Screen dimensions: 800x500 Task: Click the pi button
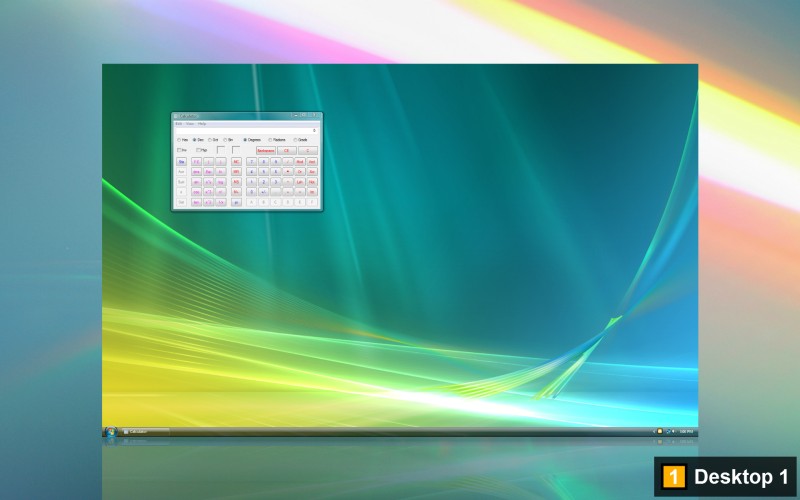point(236,202)
